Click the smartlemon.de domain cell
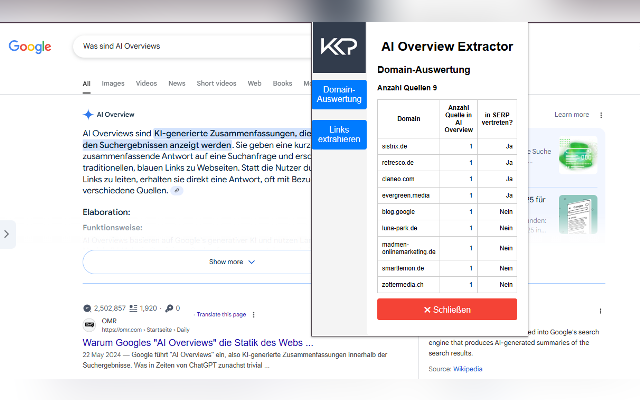This screenshot has height=400, width=640. coord(409,268)
